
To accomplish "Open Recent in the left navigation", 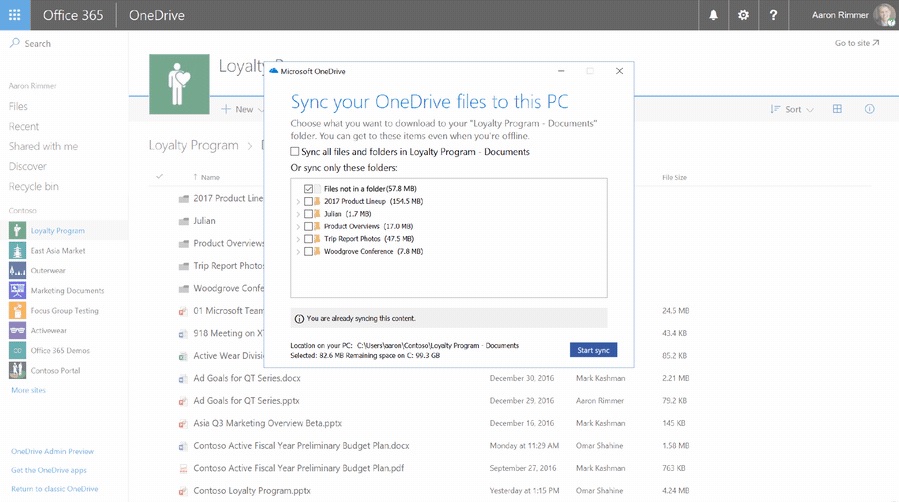I will pyautogui.click(x=24, y=126).
